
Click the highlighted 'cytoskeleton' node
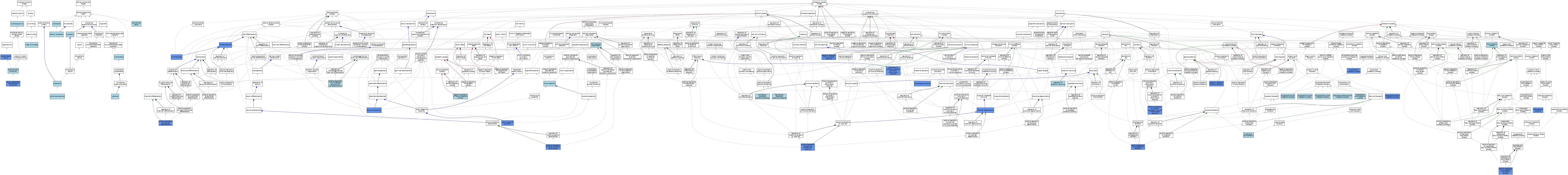(119, 56)
